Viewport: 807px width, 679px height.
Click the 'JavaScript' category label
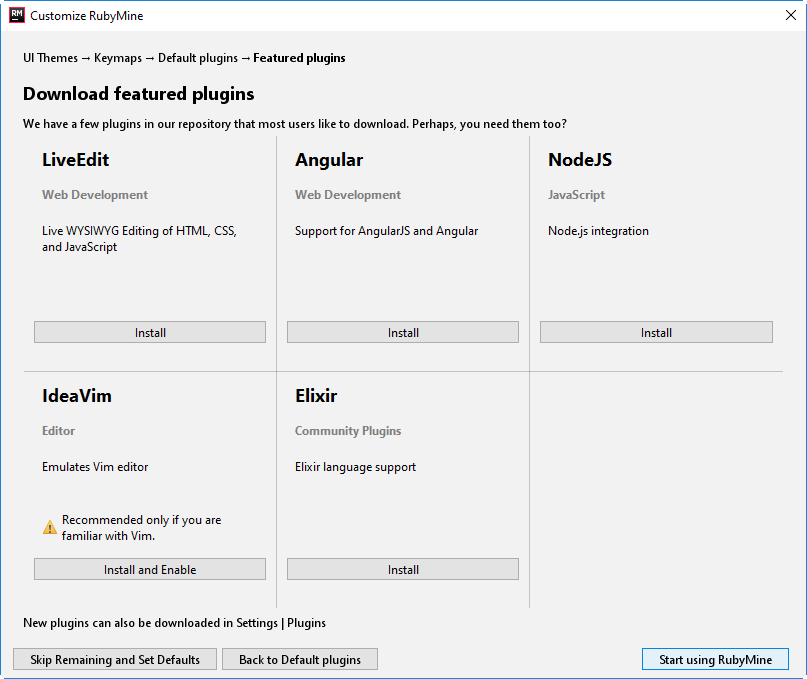[x=576, y=195]
